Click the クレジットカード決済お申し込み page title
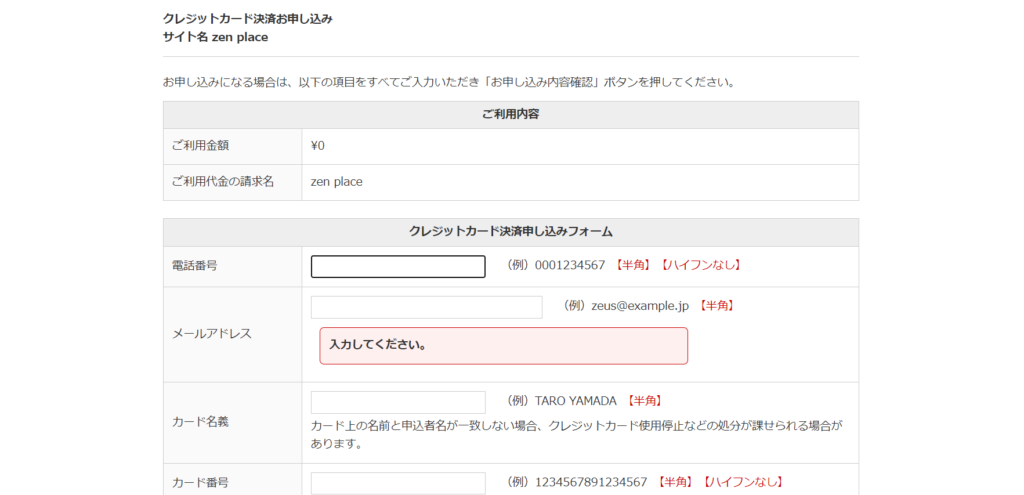Viewport: 1024px width, 495px height. pyautogui.click(x=248, y=19)
